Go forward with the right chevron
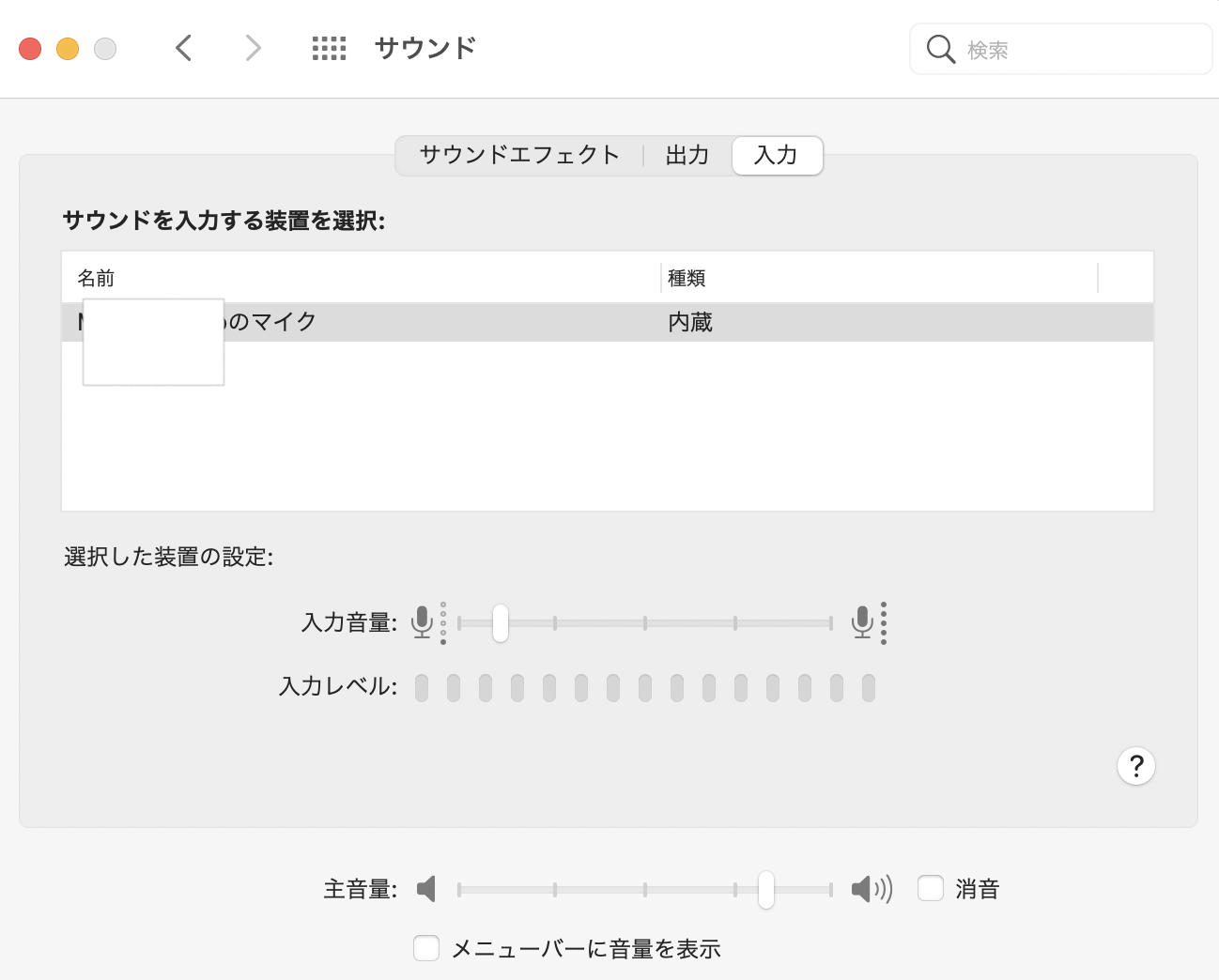Viewport: 1219px width, 980px height. 253,48
